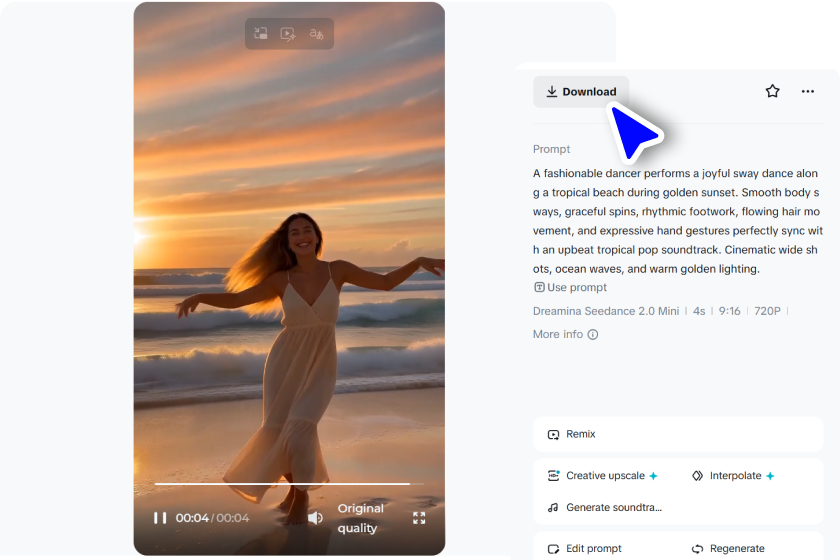Select the Interpolate option

pos(733,476)
